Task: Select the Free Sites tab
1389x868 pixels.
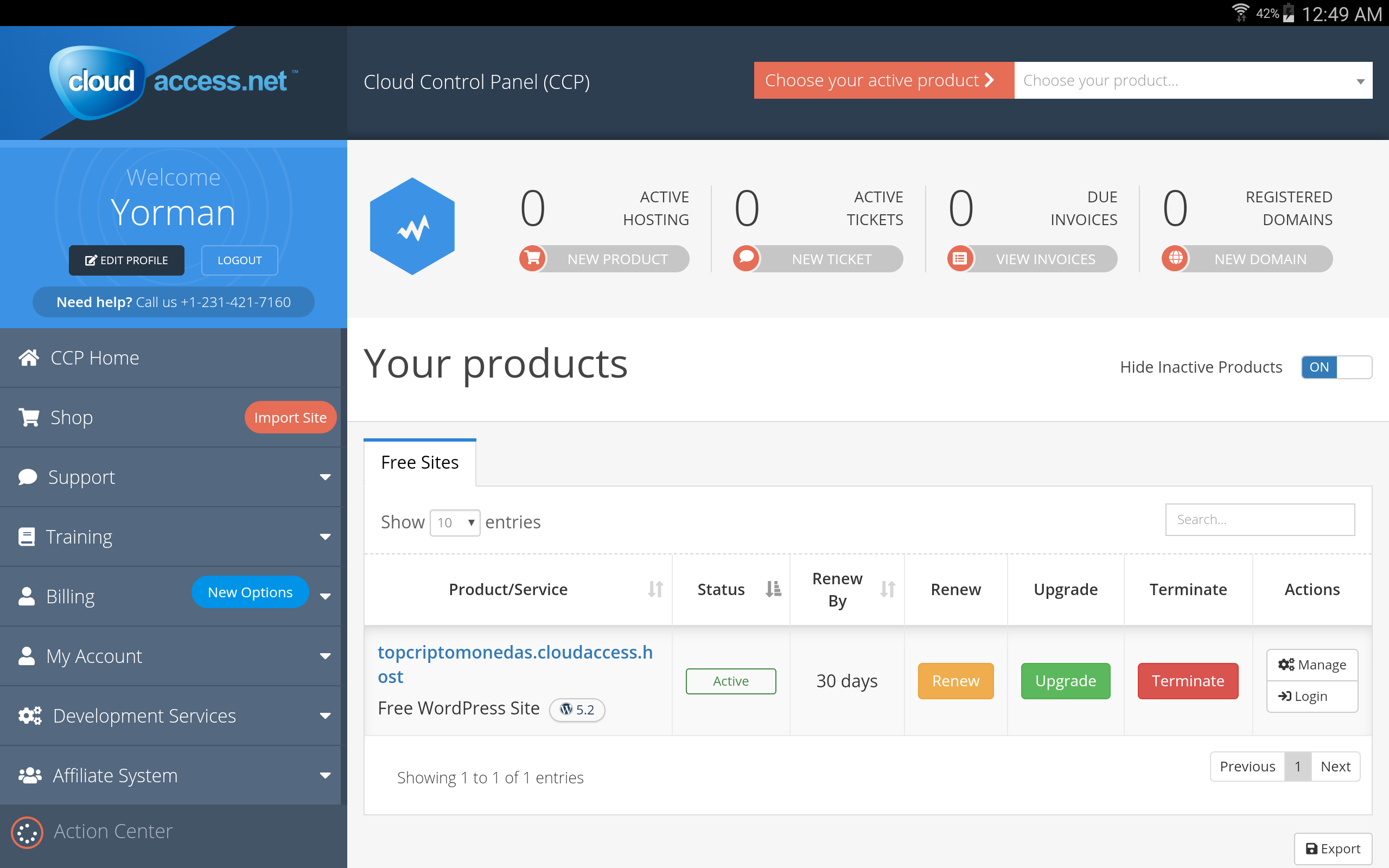Action: [x=419, y=463]
